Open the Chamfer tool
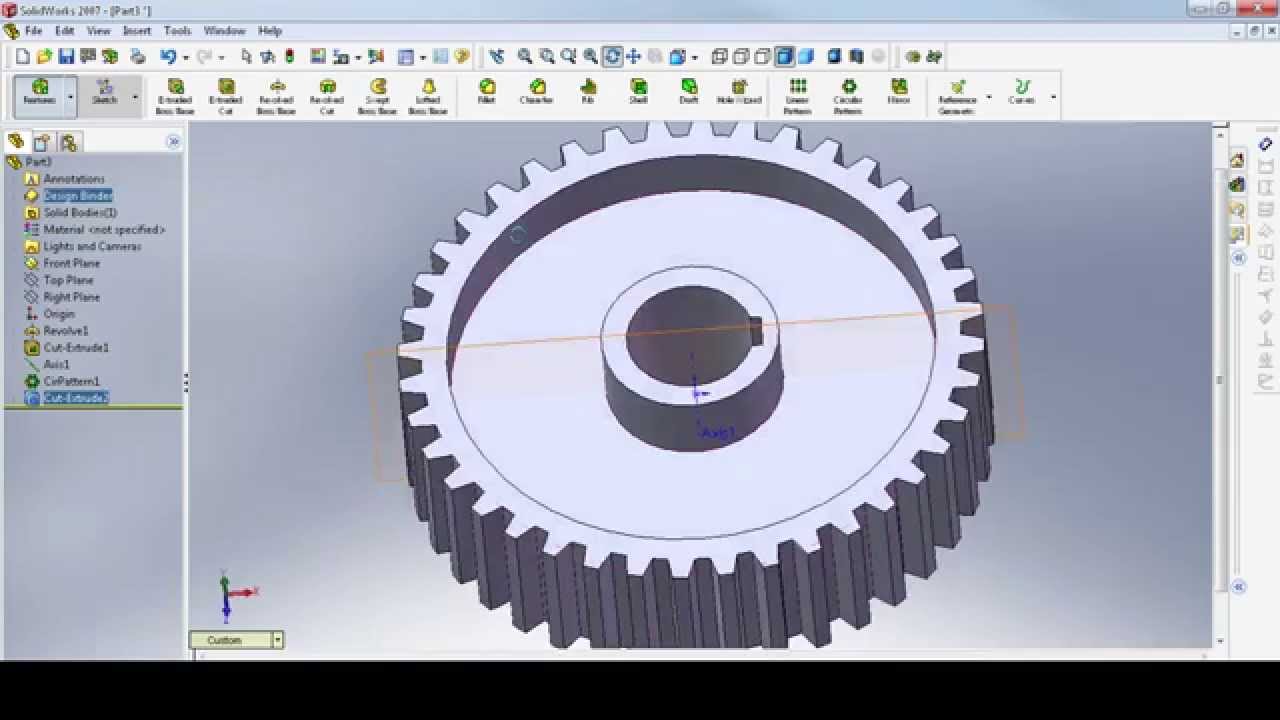The width and height of the screenshot is (1280, 720). (x=537, y=95)
